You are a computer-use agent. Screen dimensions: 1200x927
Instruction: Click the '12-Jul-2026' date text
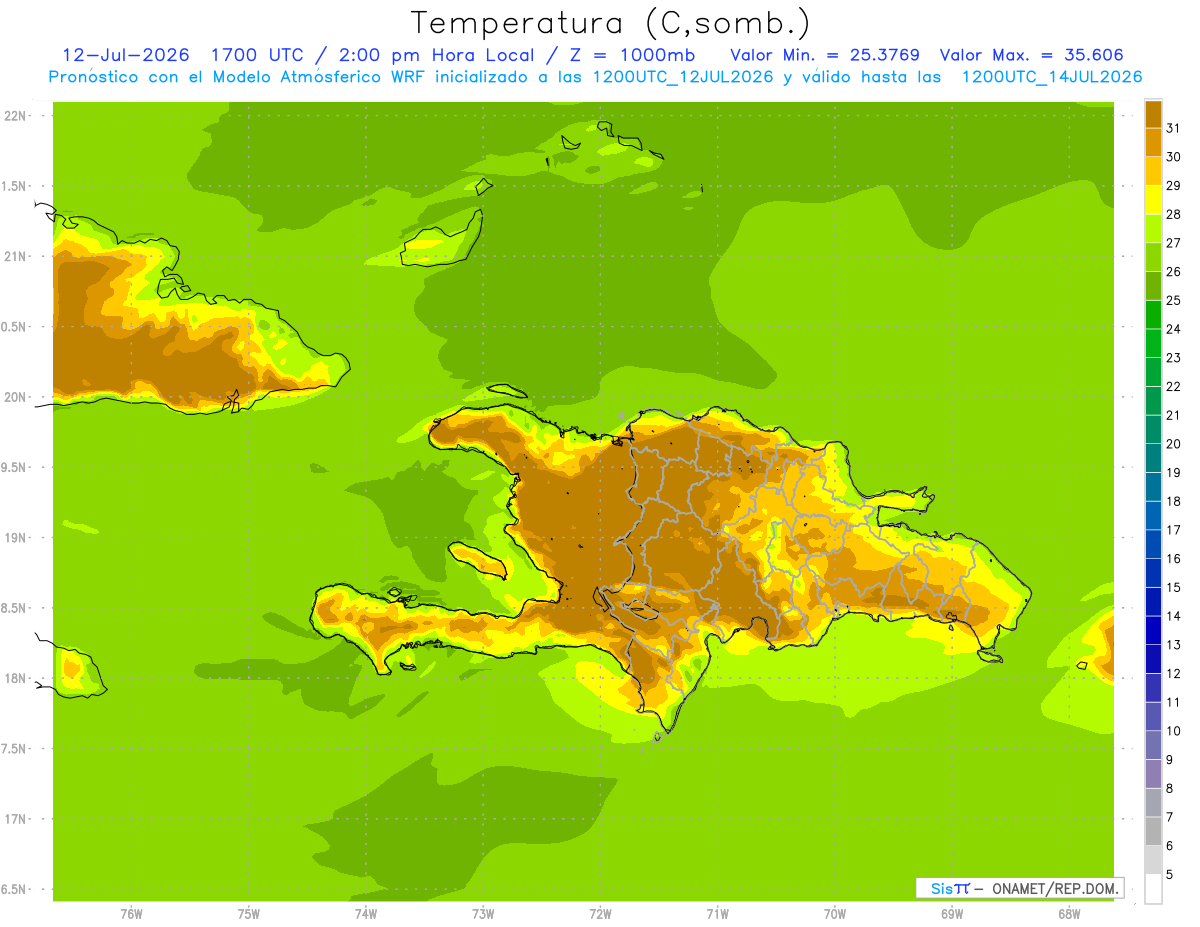pyautogui.click(x=126, y=54)
